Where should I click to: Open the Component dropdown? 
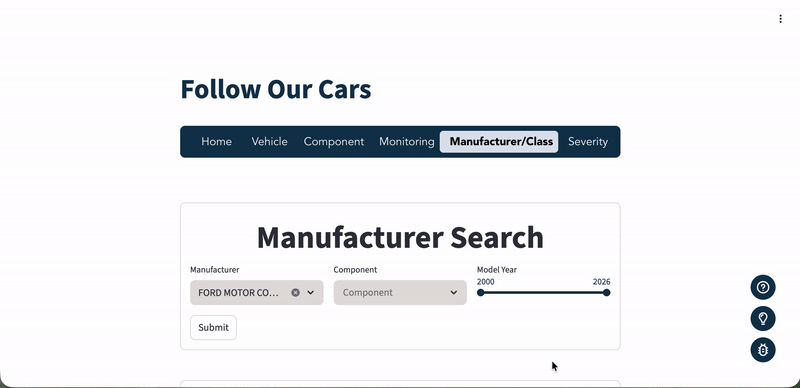click(x=400, y=293)
